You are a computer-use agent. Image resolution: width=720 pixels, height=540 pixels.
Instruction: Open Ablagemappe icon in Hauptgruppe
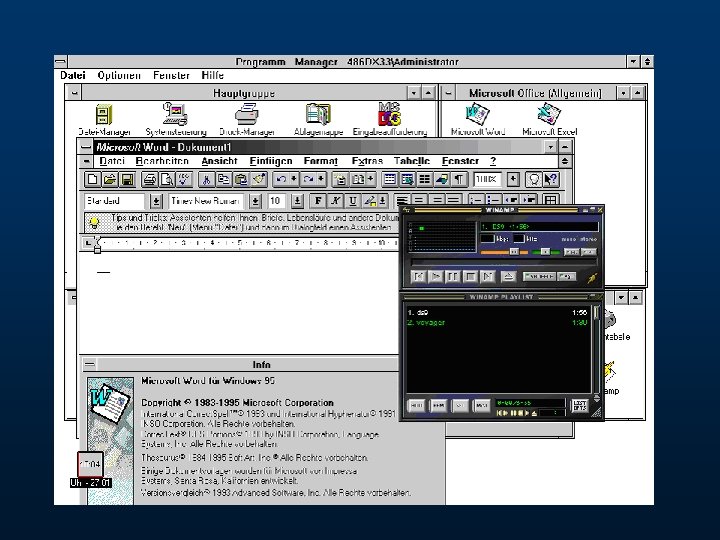318,120
